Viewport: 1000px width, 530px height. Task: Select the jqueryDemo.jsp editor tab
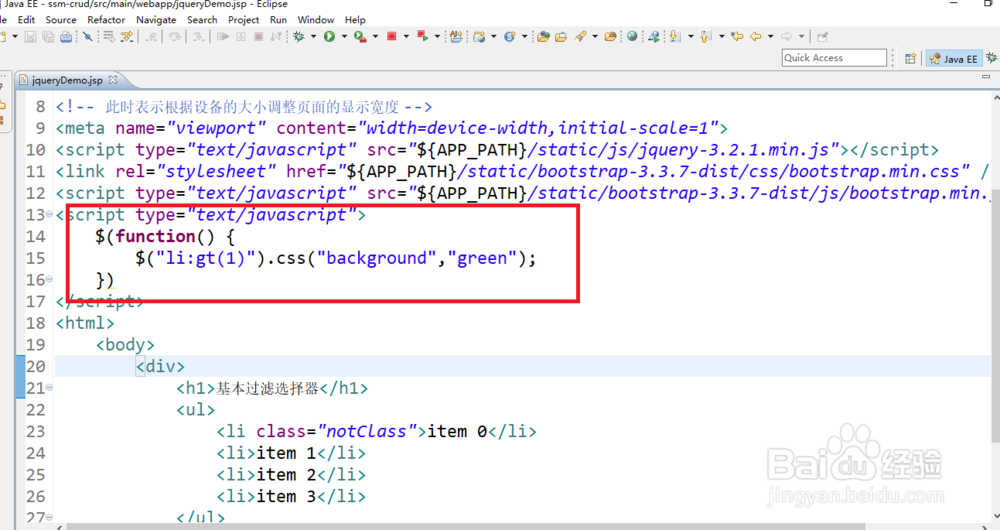point(66,80)
